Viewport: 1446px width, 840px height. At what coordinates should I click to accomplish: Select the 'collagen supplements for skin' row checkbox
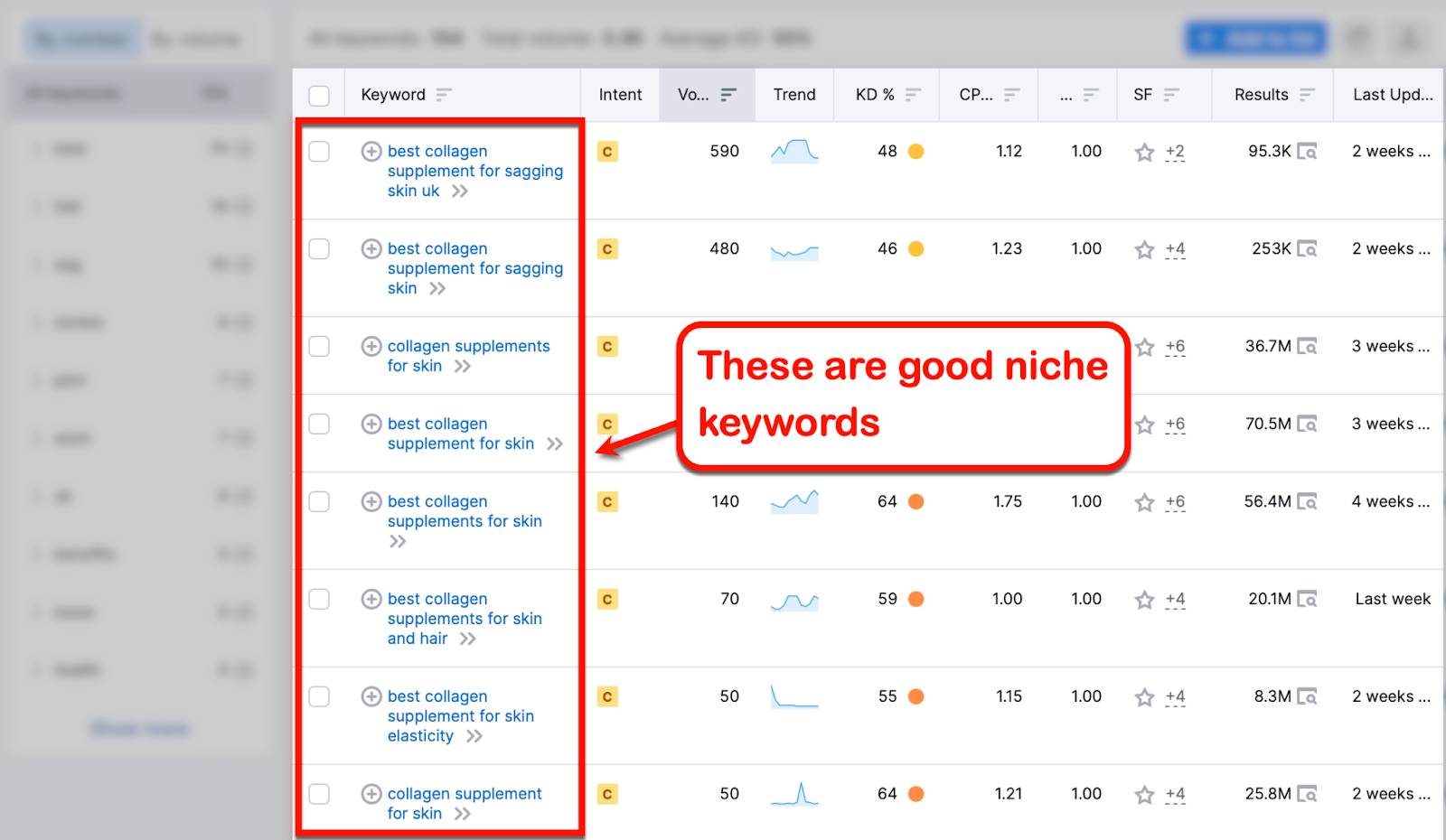pyautogui.click(x=319, y=347)
